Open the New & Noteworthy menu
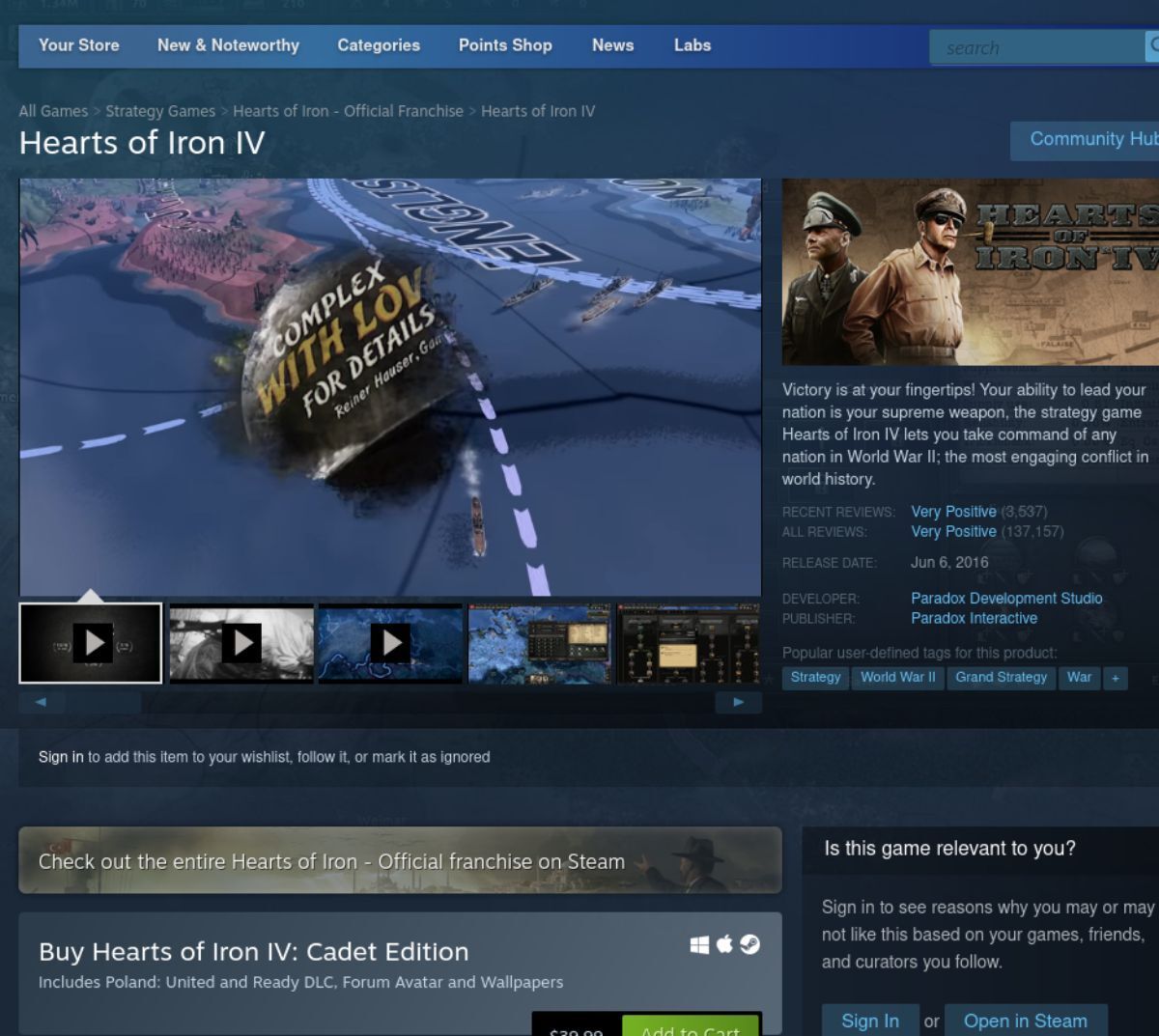 (x=228, y=45)
